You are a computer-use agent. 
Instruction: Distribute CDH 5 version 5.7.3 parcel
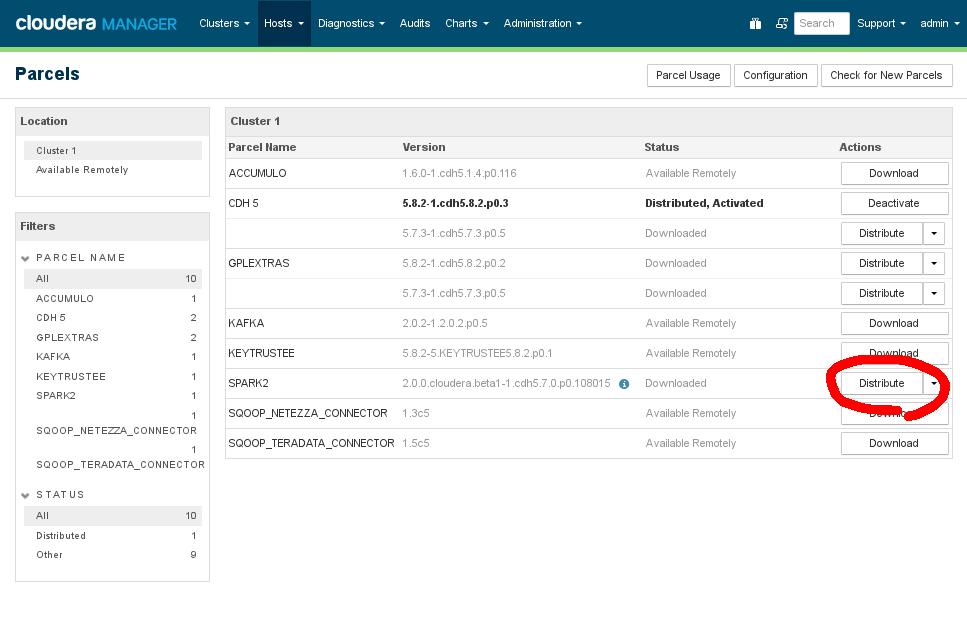pos(882,233)
